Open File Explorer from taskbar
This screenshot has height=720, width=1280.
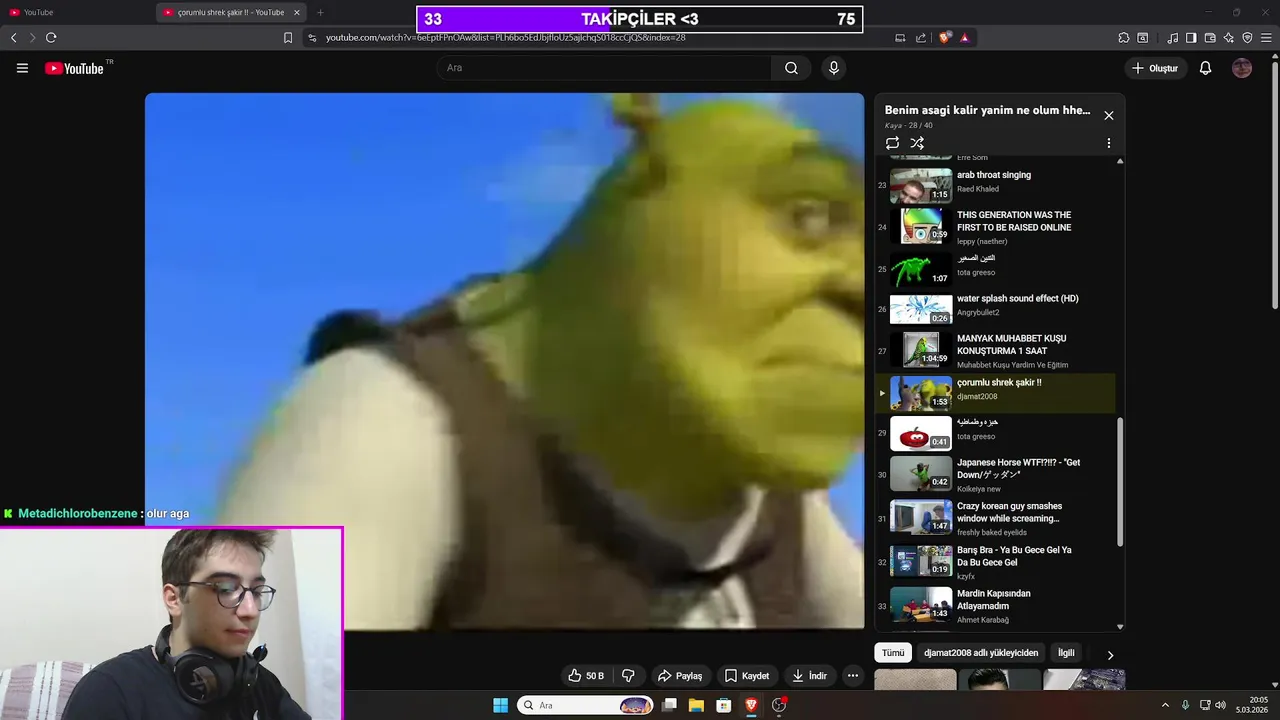[x=696, y=705]
